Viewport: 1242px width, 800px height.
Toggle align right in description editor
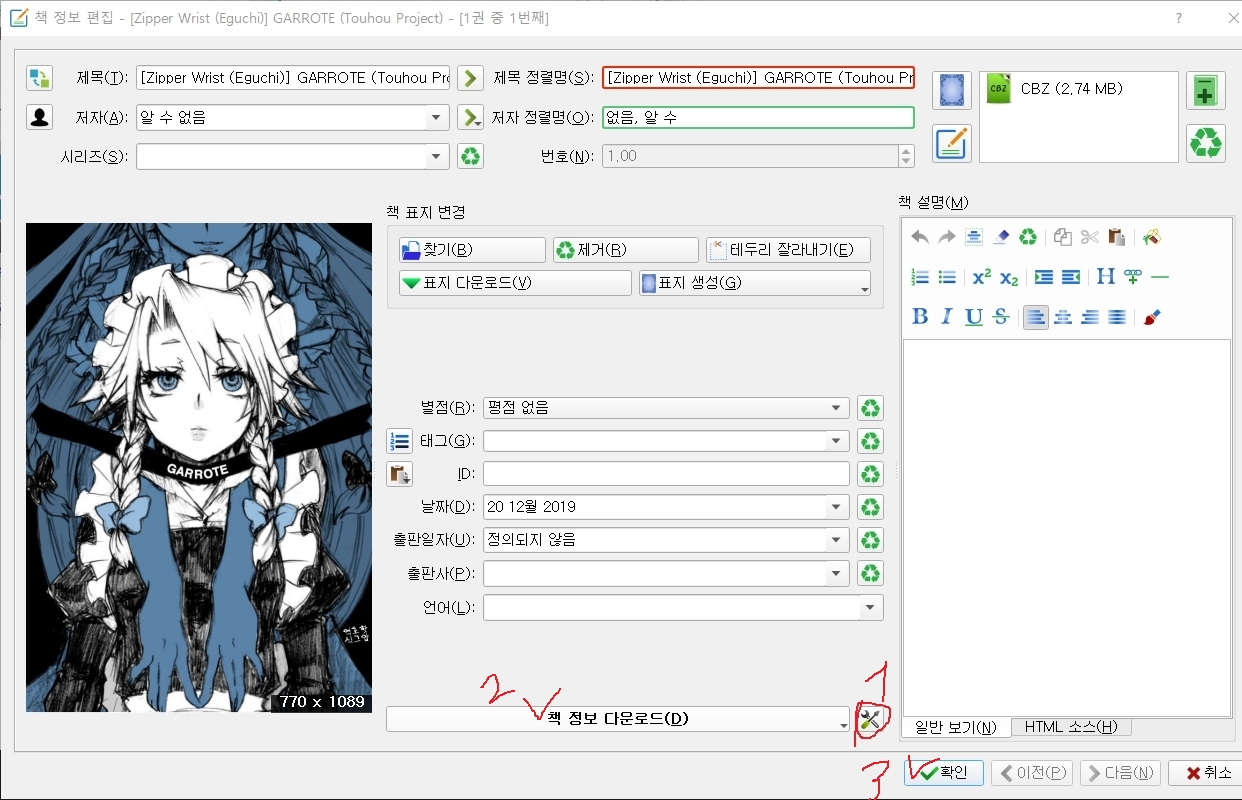click(1090, 317)
